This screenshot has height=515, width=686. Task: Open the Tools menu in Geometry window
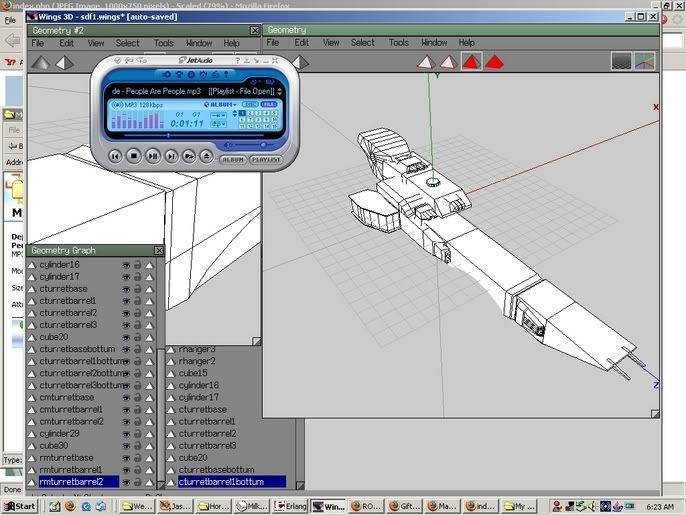tap(398, 43)
